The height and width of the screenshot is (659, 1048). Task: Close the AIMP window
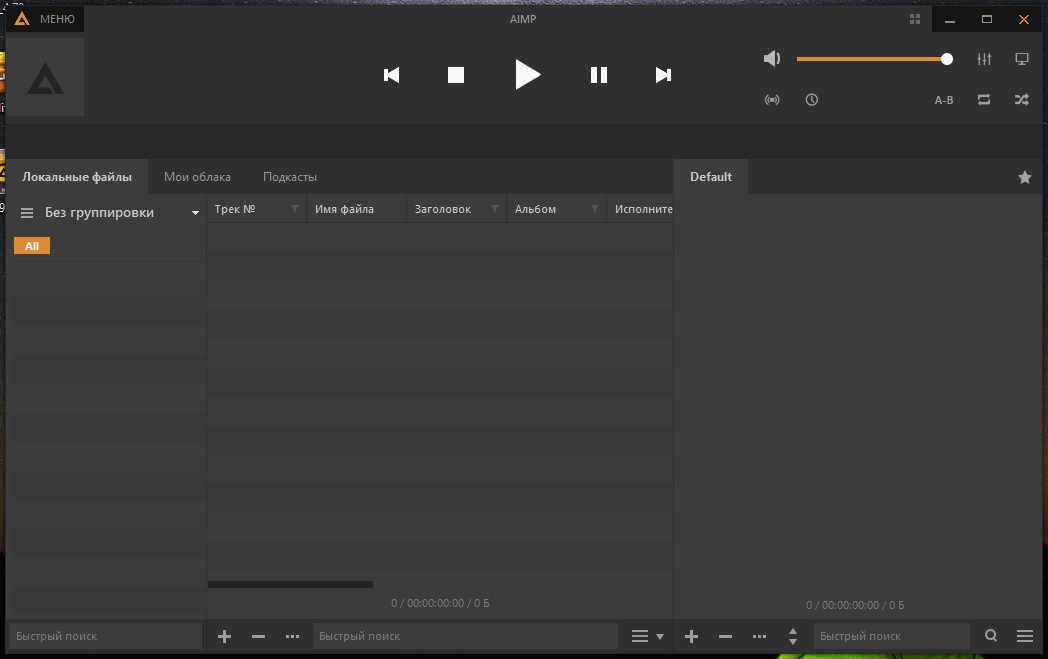(x=1023, y=19)
